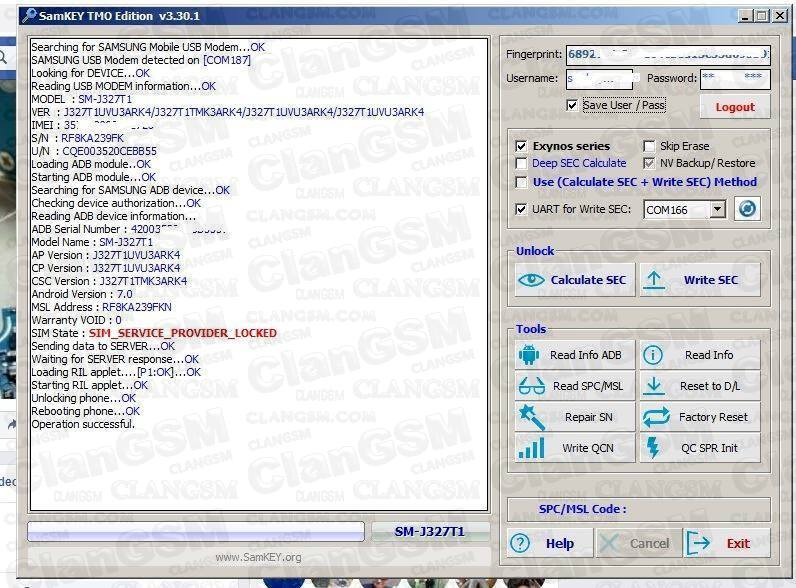Click the S/N value RF8KA239FK in the log
This screenshot has width=796, height=588.
pyautogui.click(x=92, y=138)
